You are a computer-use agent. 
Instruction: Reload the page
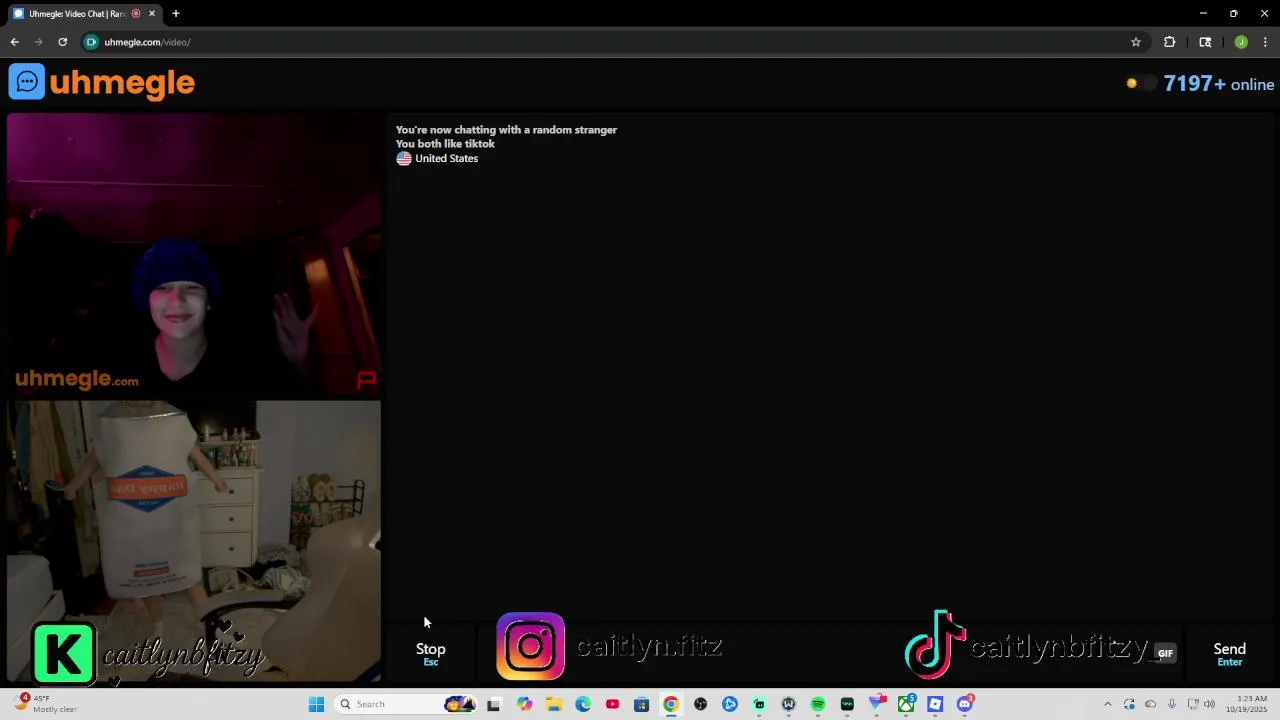point(62,42)
